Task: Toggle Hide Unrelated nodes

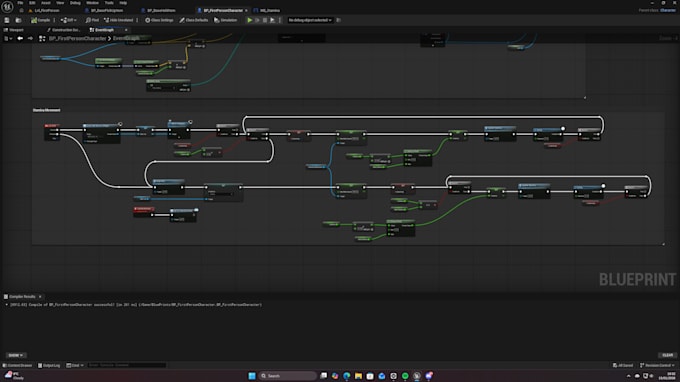Action: click(x=118, y=20)
